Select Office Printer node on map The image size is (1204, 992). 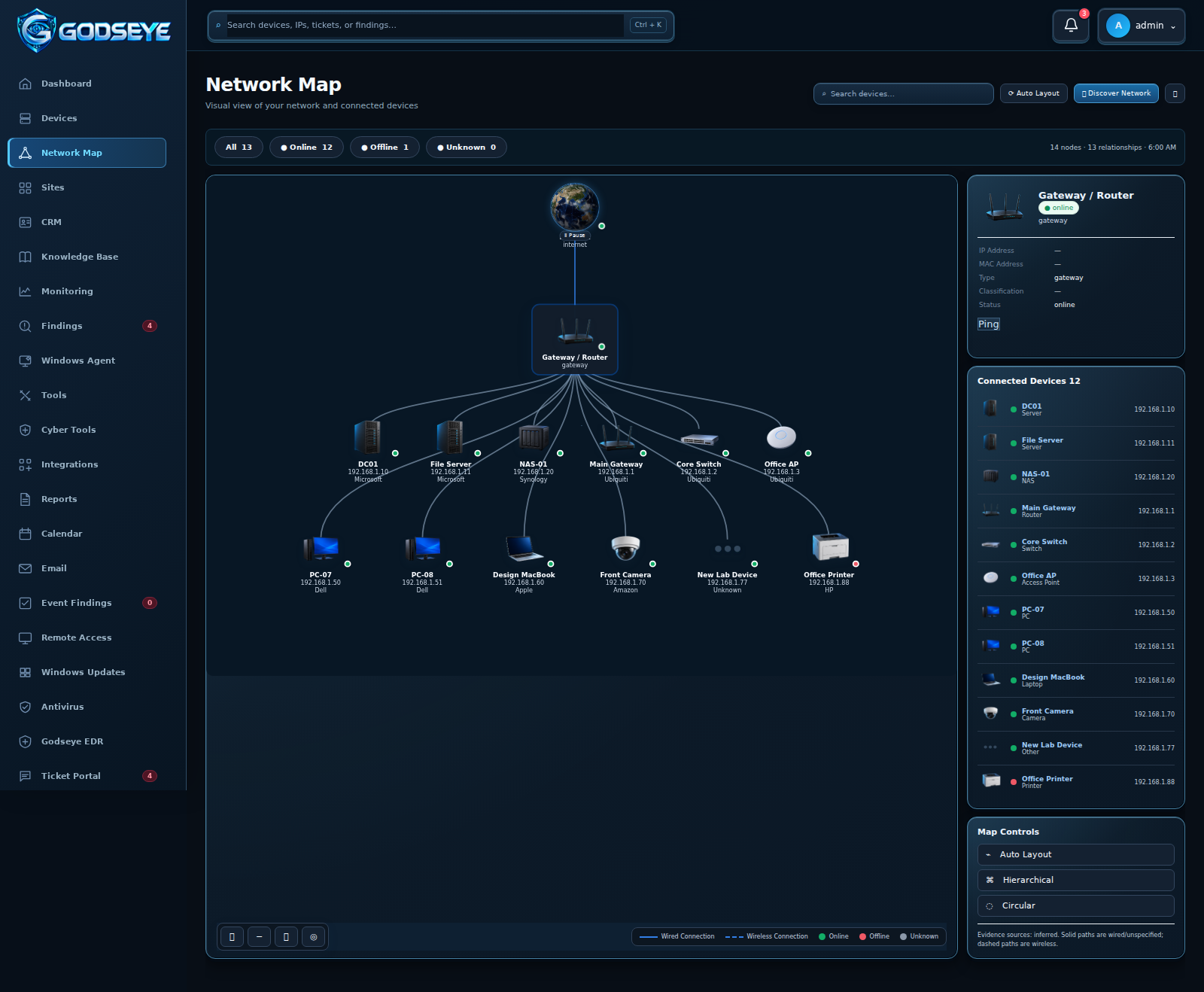[829, 564]
